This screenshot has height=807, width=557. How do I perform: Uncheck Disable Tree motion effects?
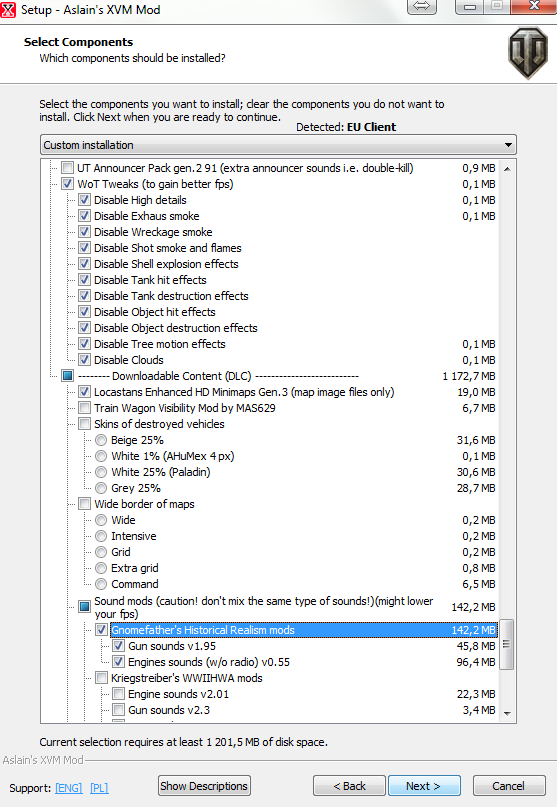coord(84,343)
